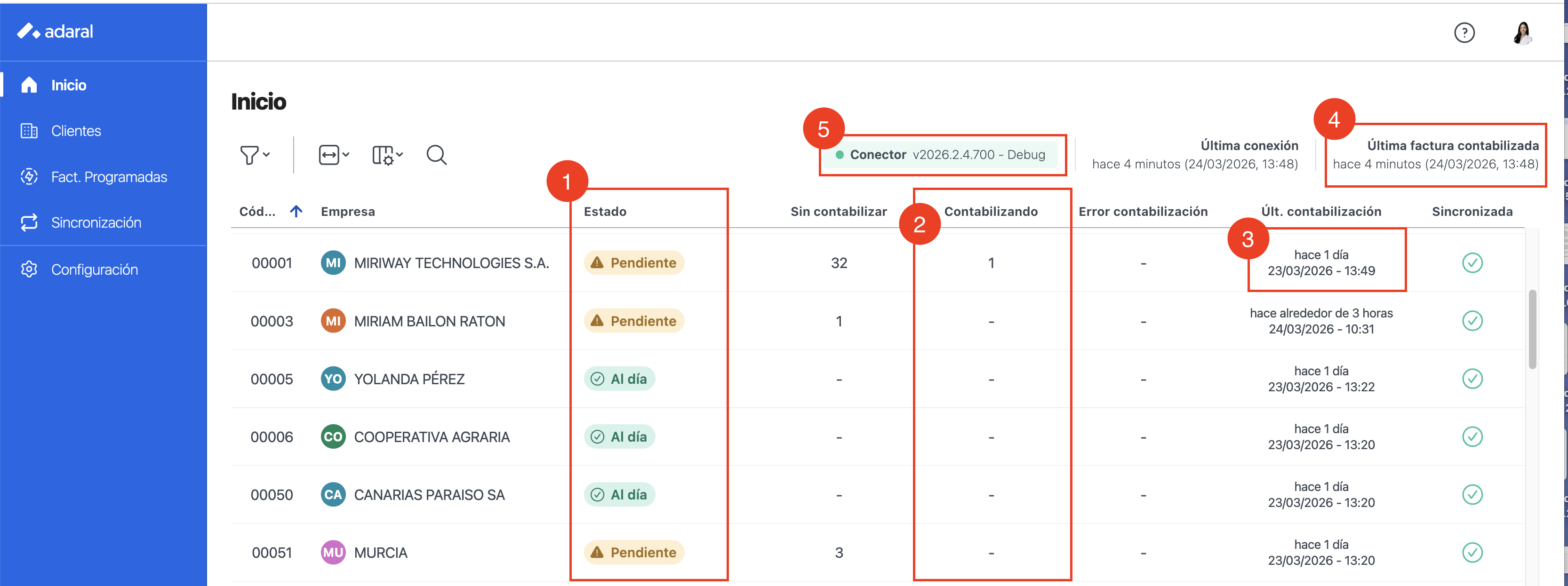Open the user profile avatar
Viewport: 1568px width, 586px height.
tap(1522, 32)
